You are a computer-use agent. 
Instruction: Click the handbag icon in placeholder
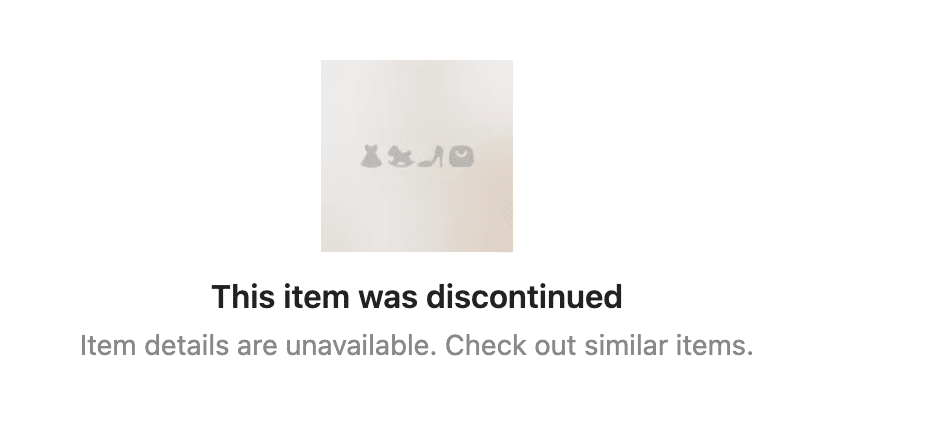pyautogui.click(x=462, y=157)
